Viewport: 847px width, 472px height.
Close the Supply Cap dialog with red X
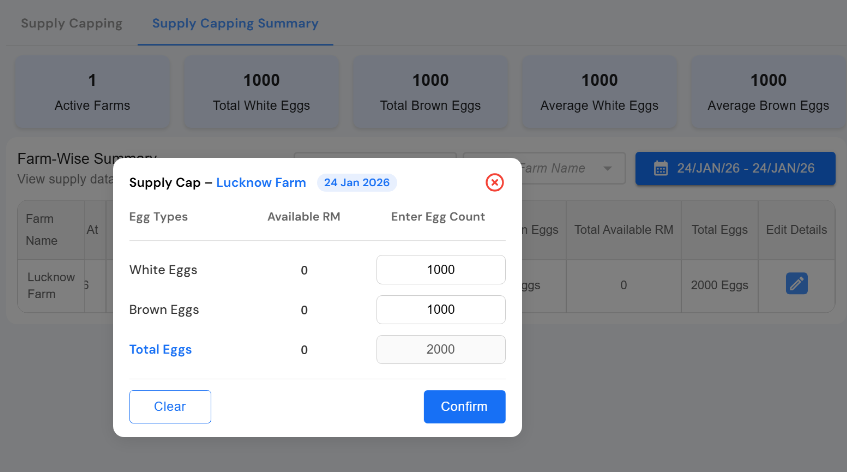click(494, 182)
